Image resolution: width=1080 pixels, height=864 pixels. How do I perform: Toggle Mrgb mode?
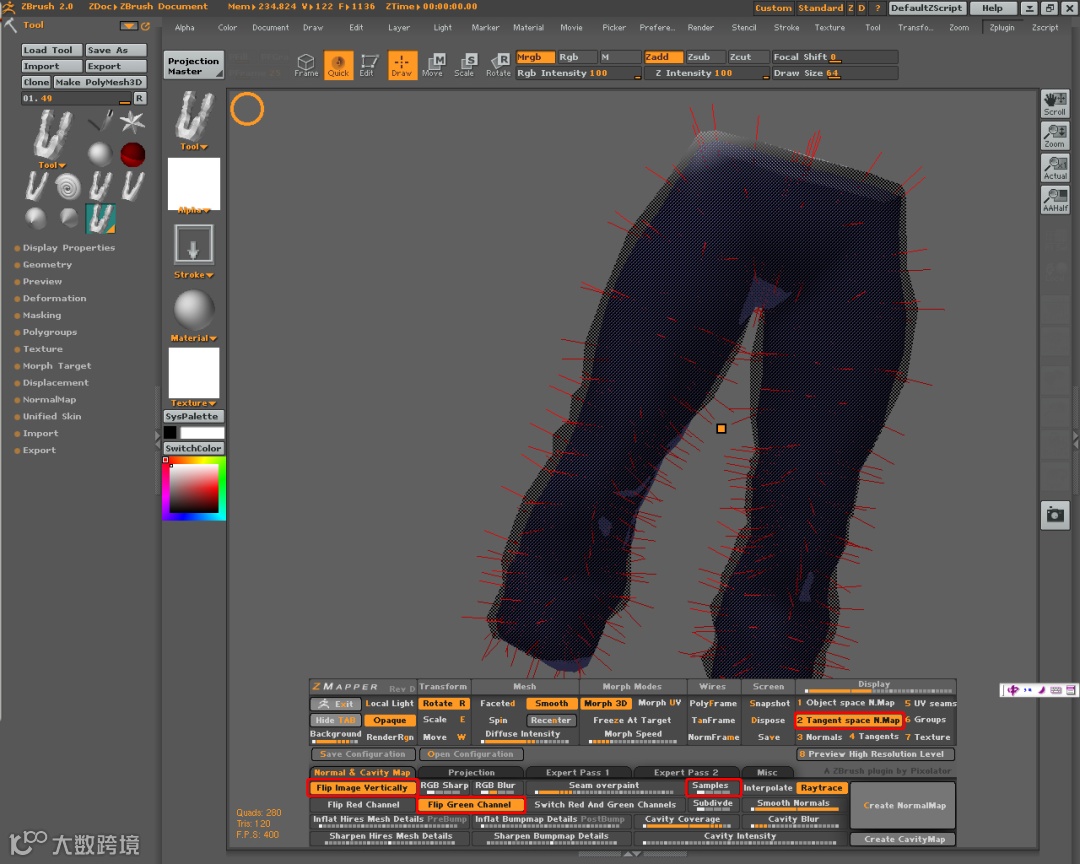pyautogui.click(x=534, y=57)
